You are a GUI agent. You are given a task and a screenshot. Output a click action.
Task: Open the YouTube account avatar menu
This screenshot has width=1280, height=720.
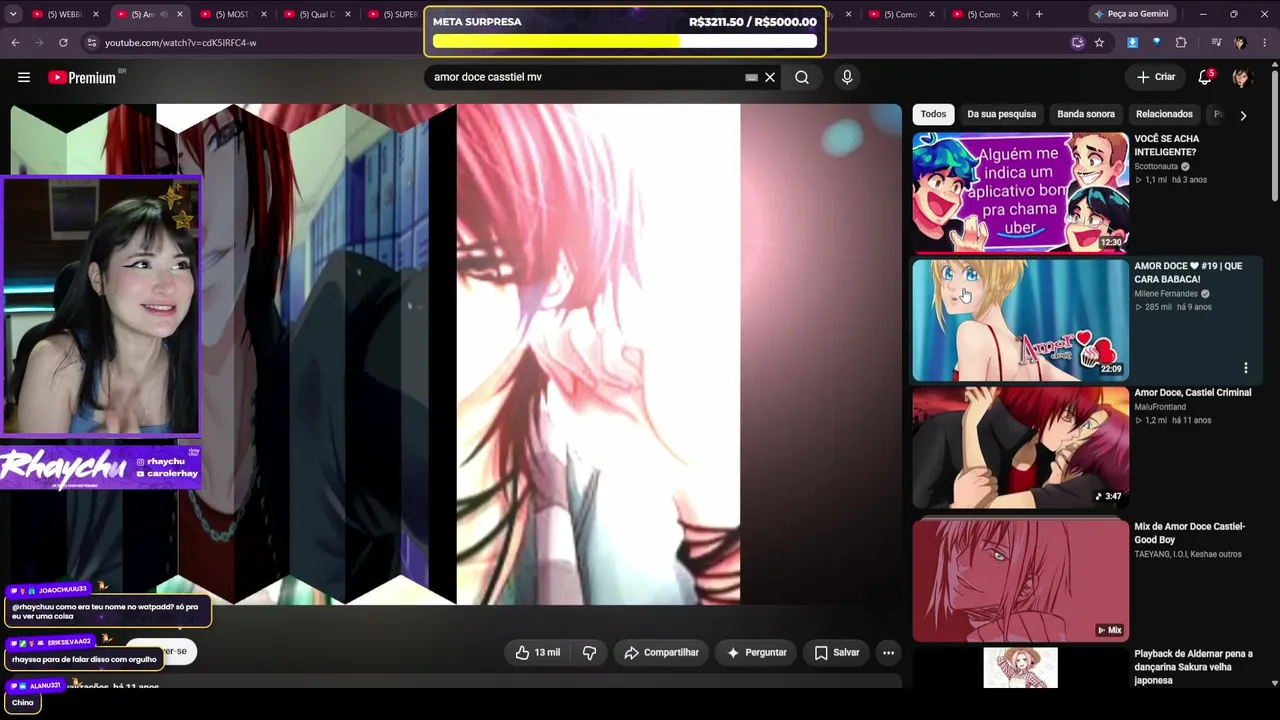click(1242, 77)
